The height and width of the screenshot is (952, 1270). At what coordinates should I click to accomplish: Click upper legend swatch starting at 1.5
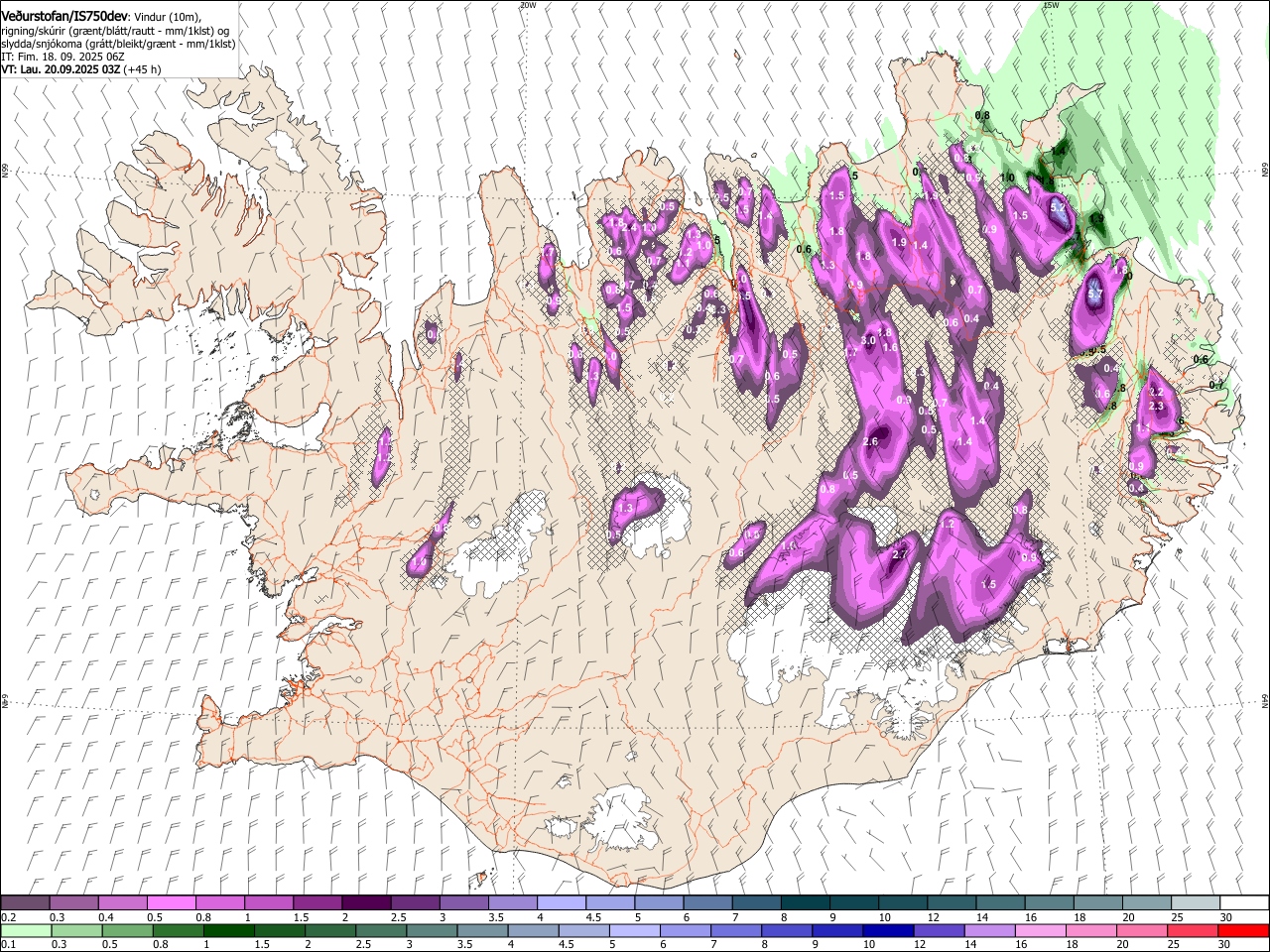(x=317, y=903)
